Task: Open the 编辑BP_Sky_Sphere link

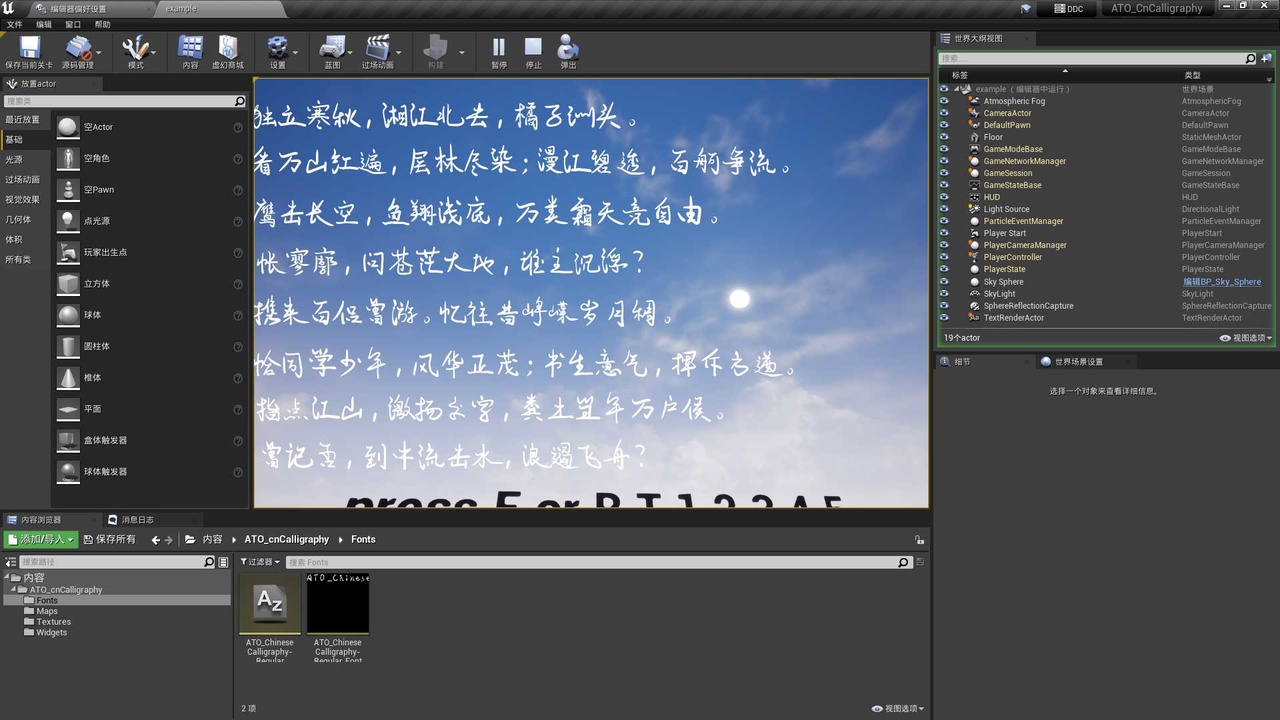Action: [x=1222, y=282]
